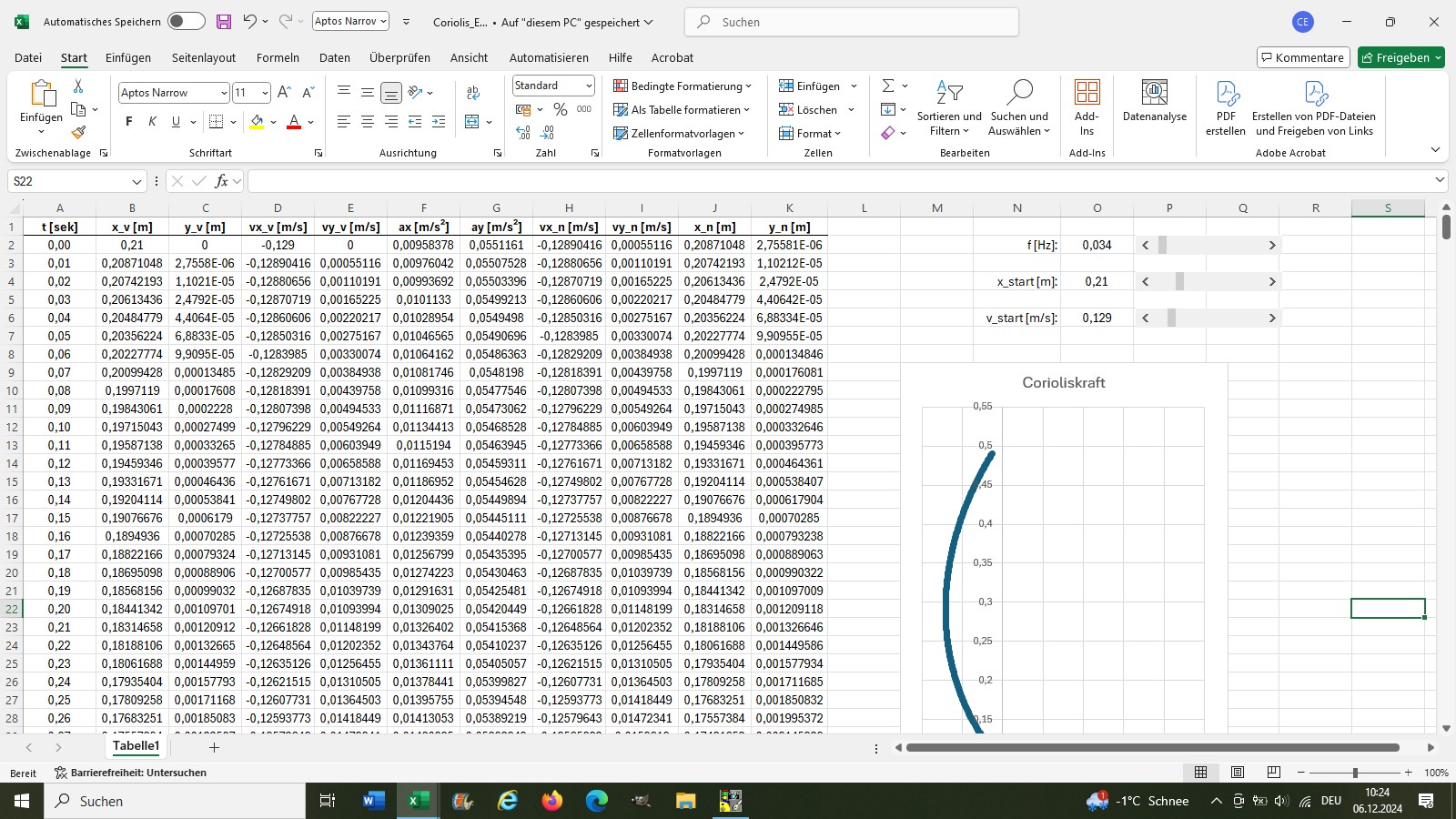The height and width of the screenshot is (819, 1456).
Task: Switch to the Einfügen ribbon tab
Action: point(128,57)
